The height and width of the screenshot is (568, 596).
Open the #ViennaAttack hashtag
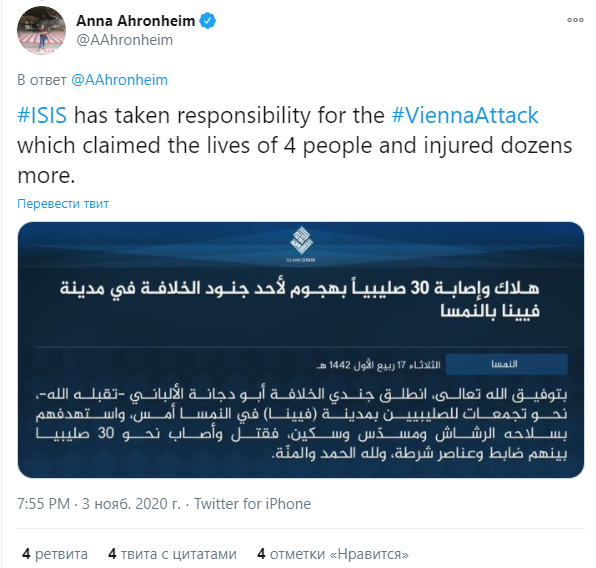click(x=465, y=115)
